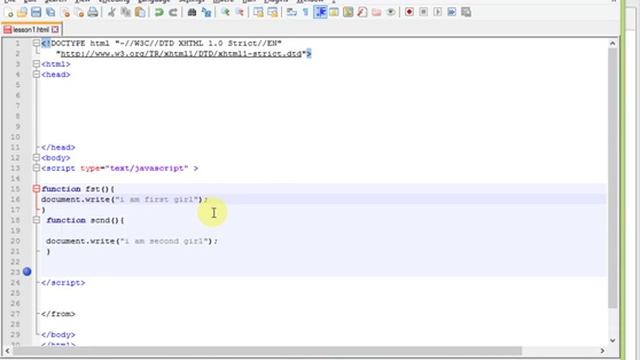This screenshot has width=640, height=360.
Task: Stop macro recording with the stop icon
Action: point(423,12)
